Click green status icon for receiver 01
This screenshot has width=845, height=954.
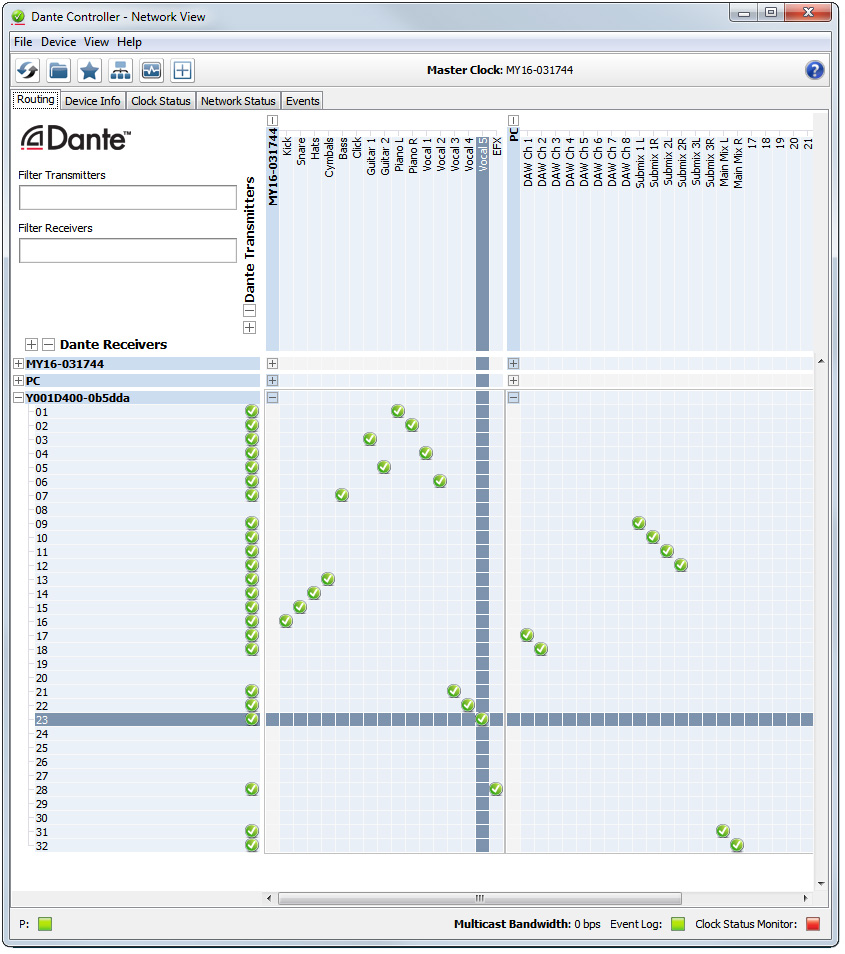252,412
